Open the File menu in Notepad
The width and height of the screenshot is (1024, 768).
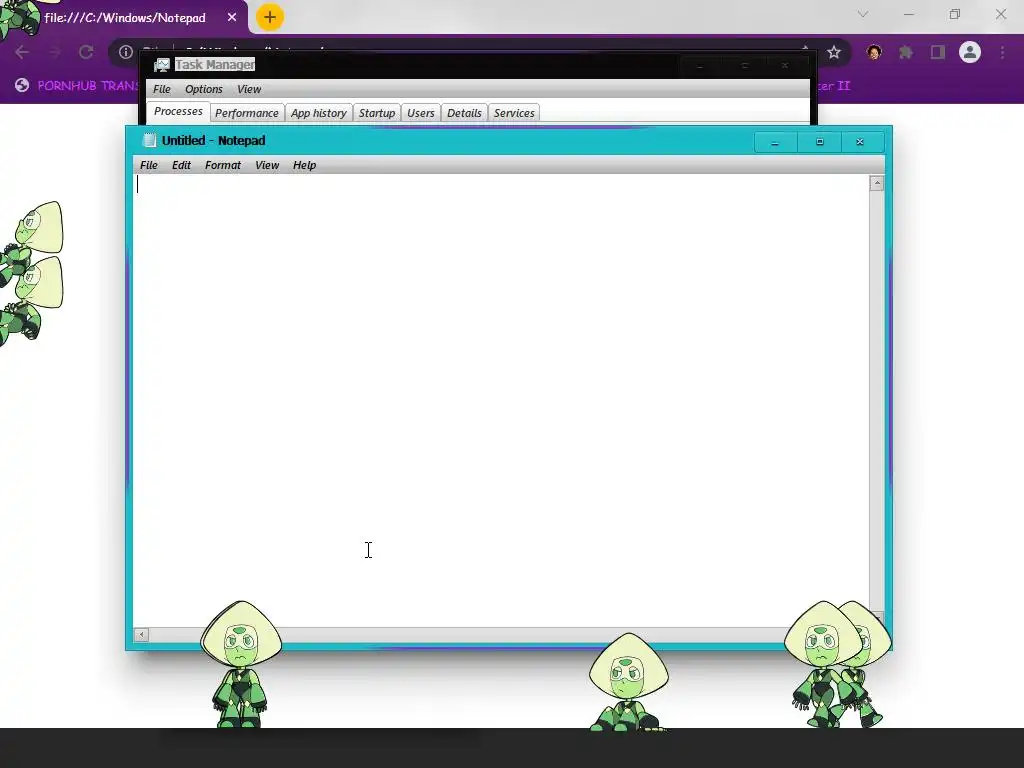(x=149, y=165)
